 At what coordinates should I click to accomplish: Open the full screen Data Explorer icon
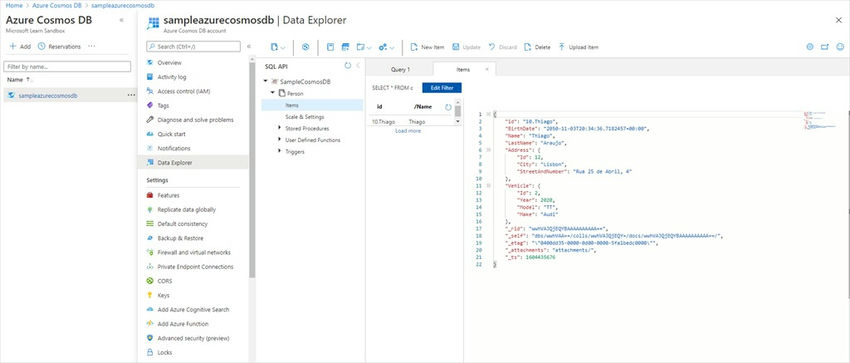825,47
